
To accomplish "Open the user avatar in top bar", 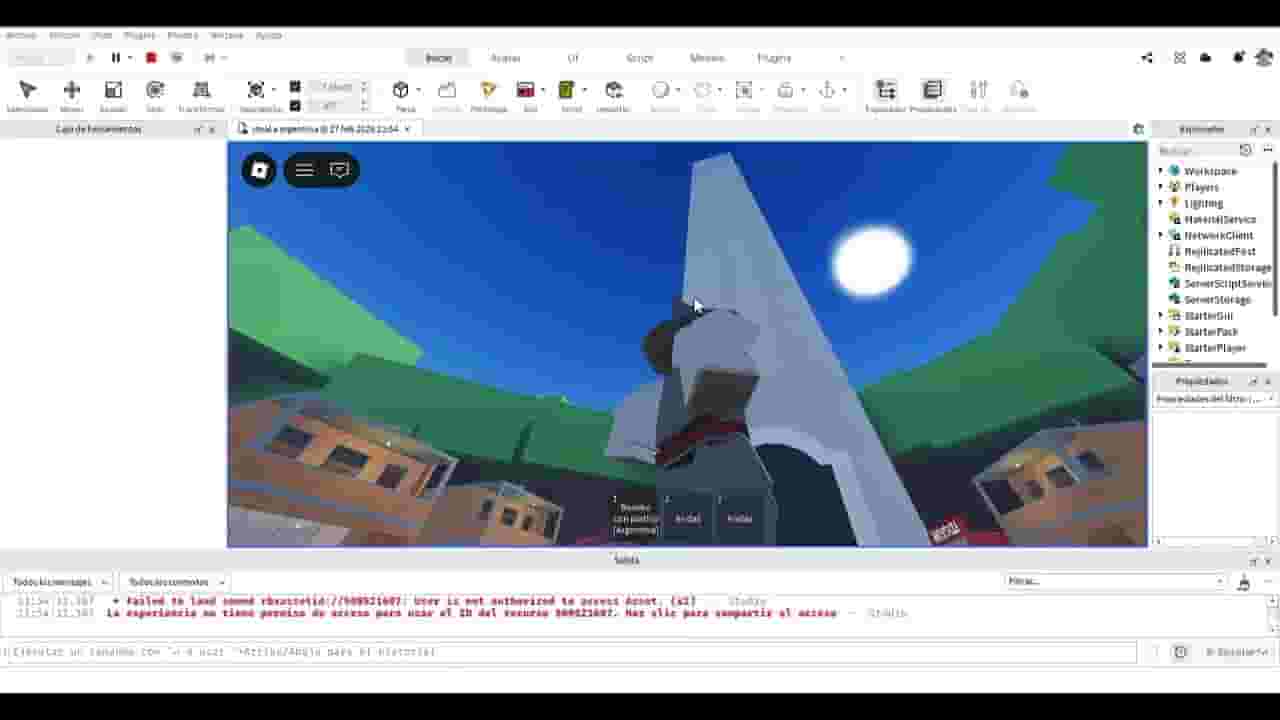I will pyautogui.click(x=1264, y=58).
